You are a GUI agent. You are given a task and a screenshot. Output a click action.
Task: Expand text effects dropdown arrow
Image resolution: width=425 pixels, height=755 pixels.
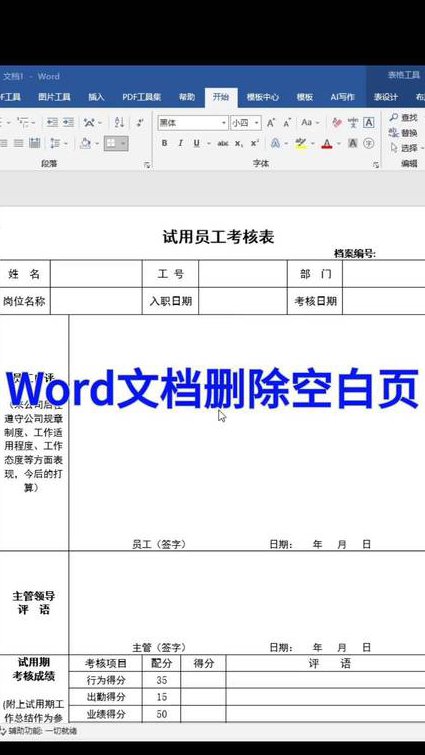click(x=286, y=143)
